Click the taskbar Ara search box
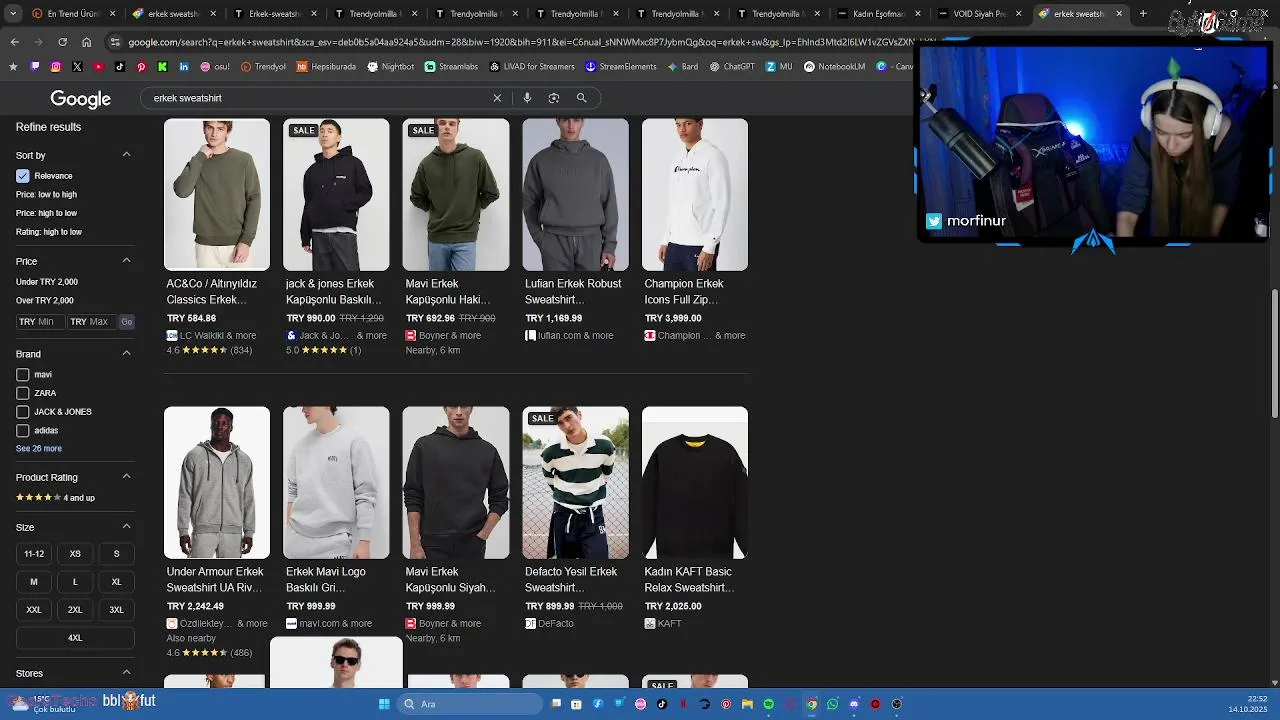This screenshot has height=720, width=1280. point(470,704)
